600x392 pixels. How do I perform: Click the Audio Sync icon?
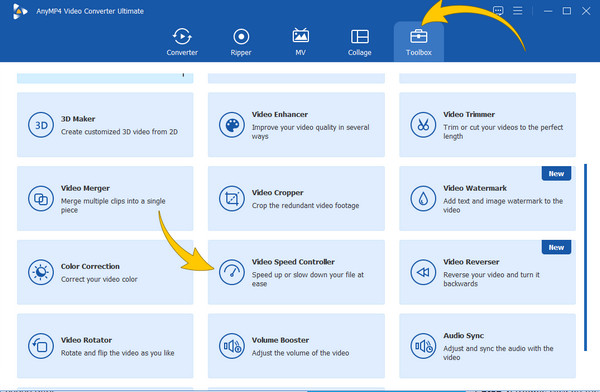click(423, 346)
